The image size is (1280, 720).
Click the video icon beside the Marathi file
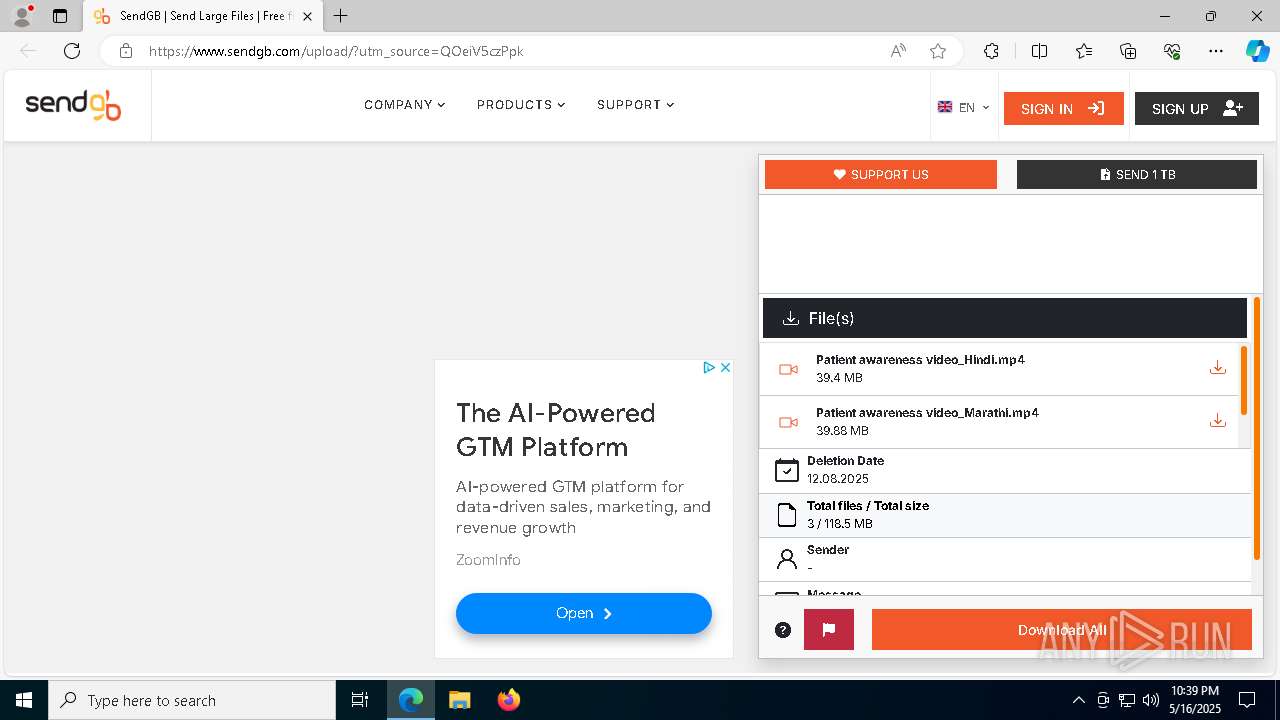pyautogui.click(x=788, y=422)
